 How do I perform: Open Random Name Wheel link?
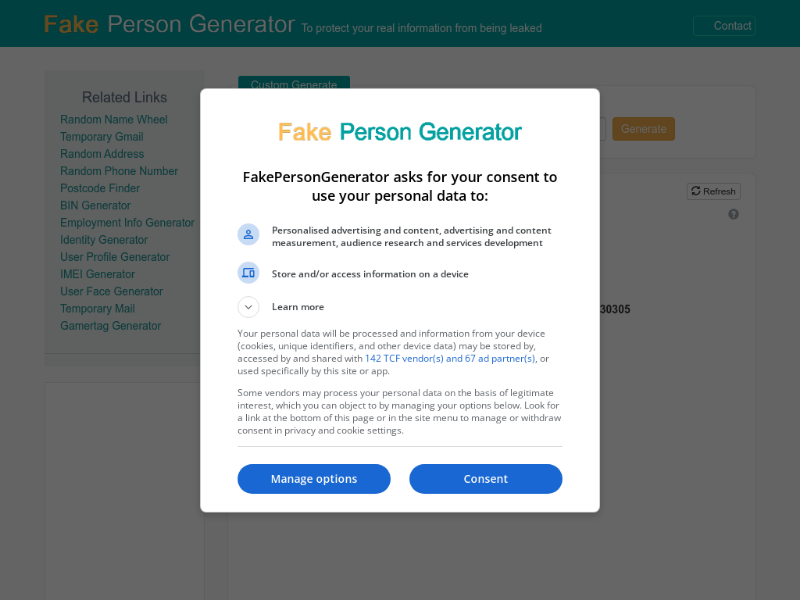pyautogui.click(x=114, y=120)
